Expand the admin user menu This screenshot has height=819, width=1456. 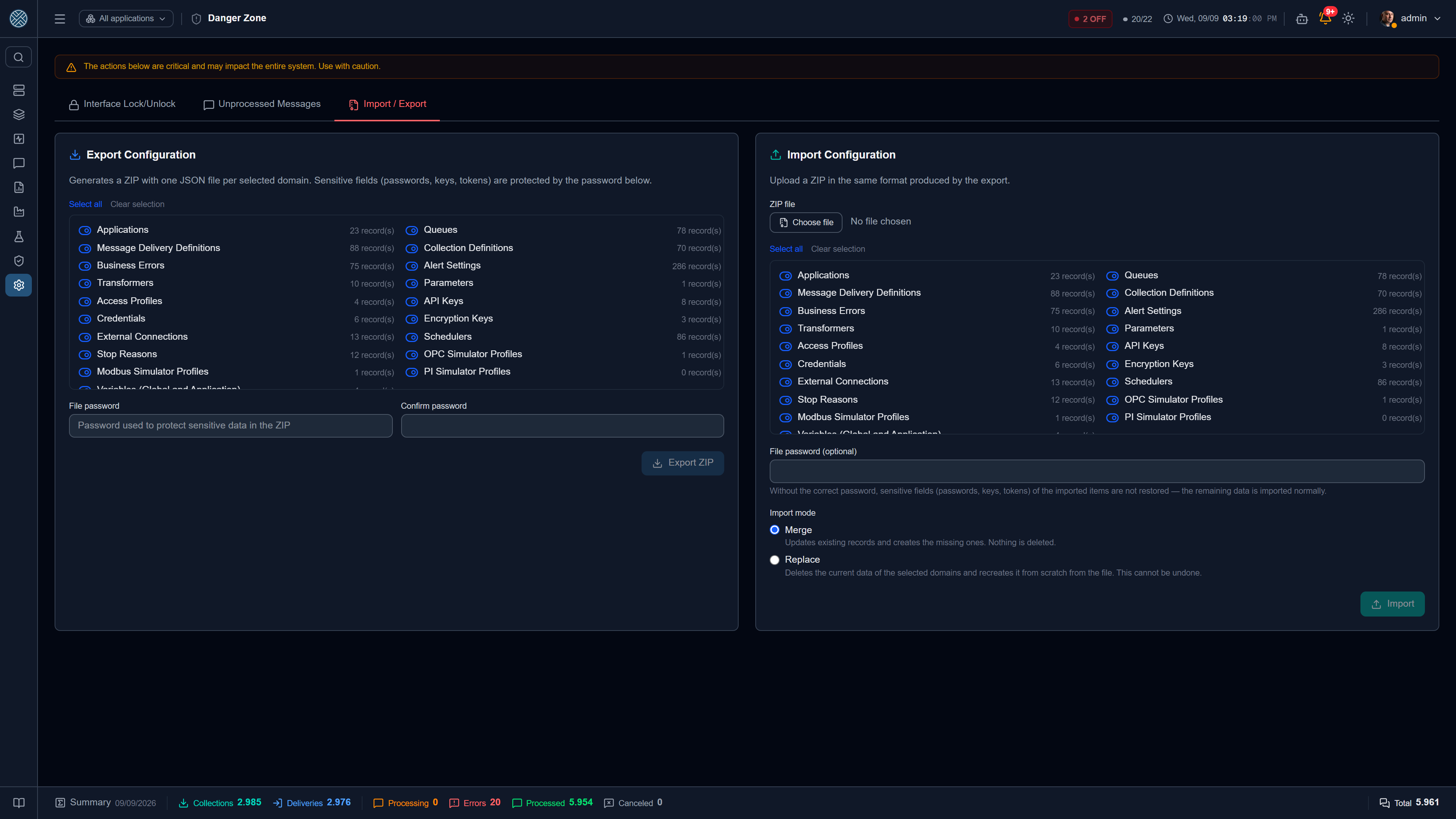[1410, 19]
